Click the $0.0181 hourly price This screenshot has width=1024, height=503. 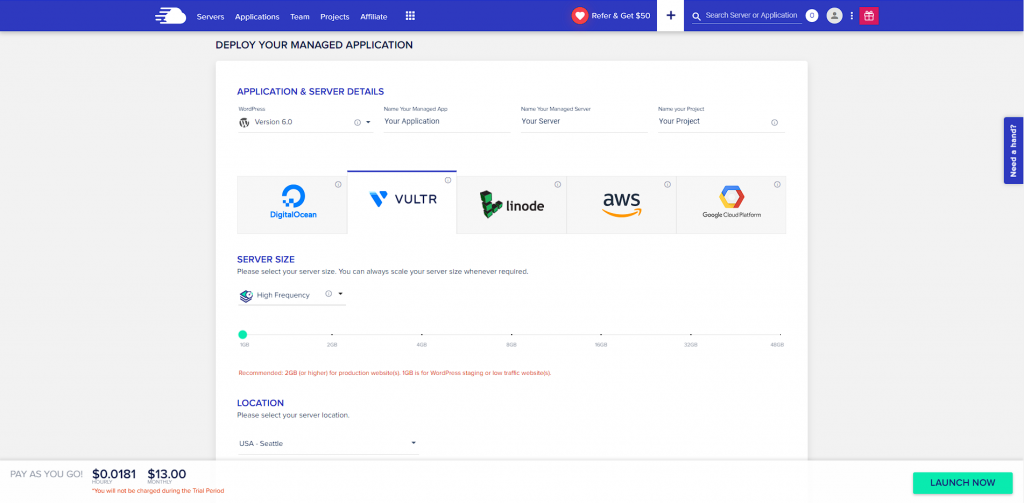click(114, 474)
